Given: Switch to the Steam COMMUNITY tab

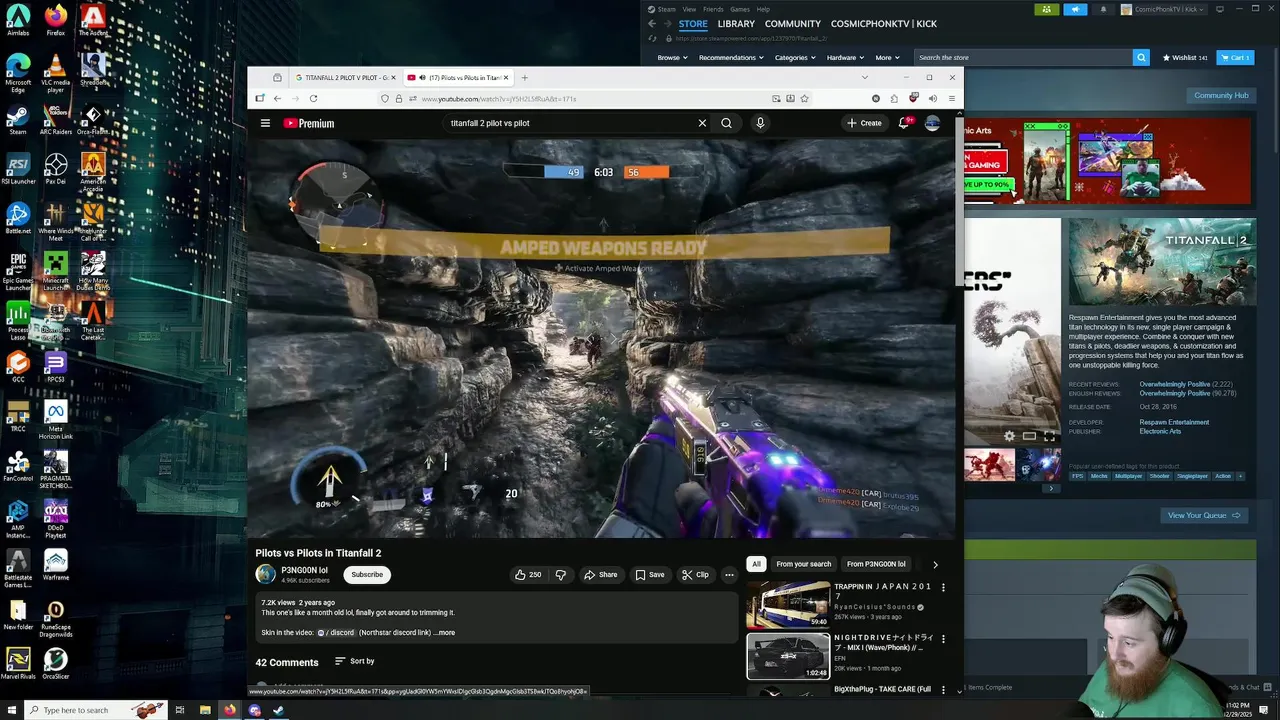Looking at the screenshot, I should (793, 24).
